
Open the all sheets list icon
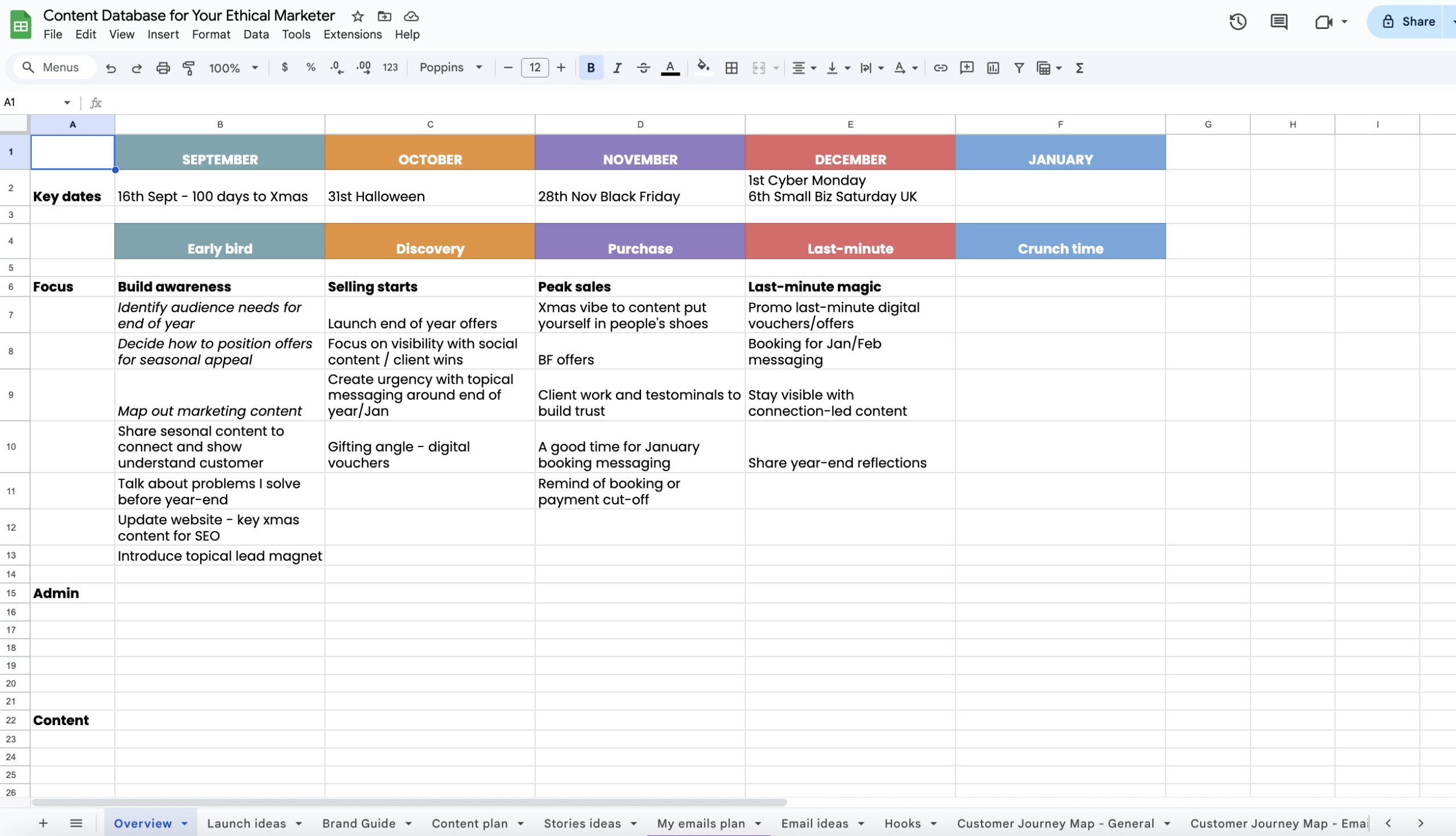point(76,823)
